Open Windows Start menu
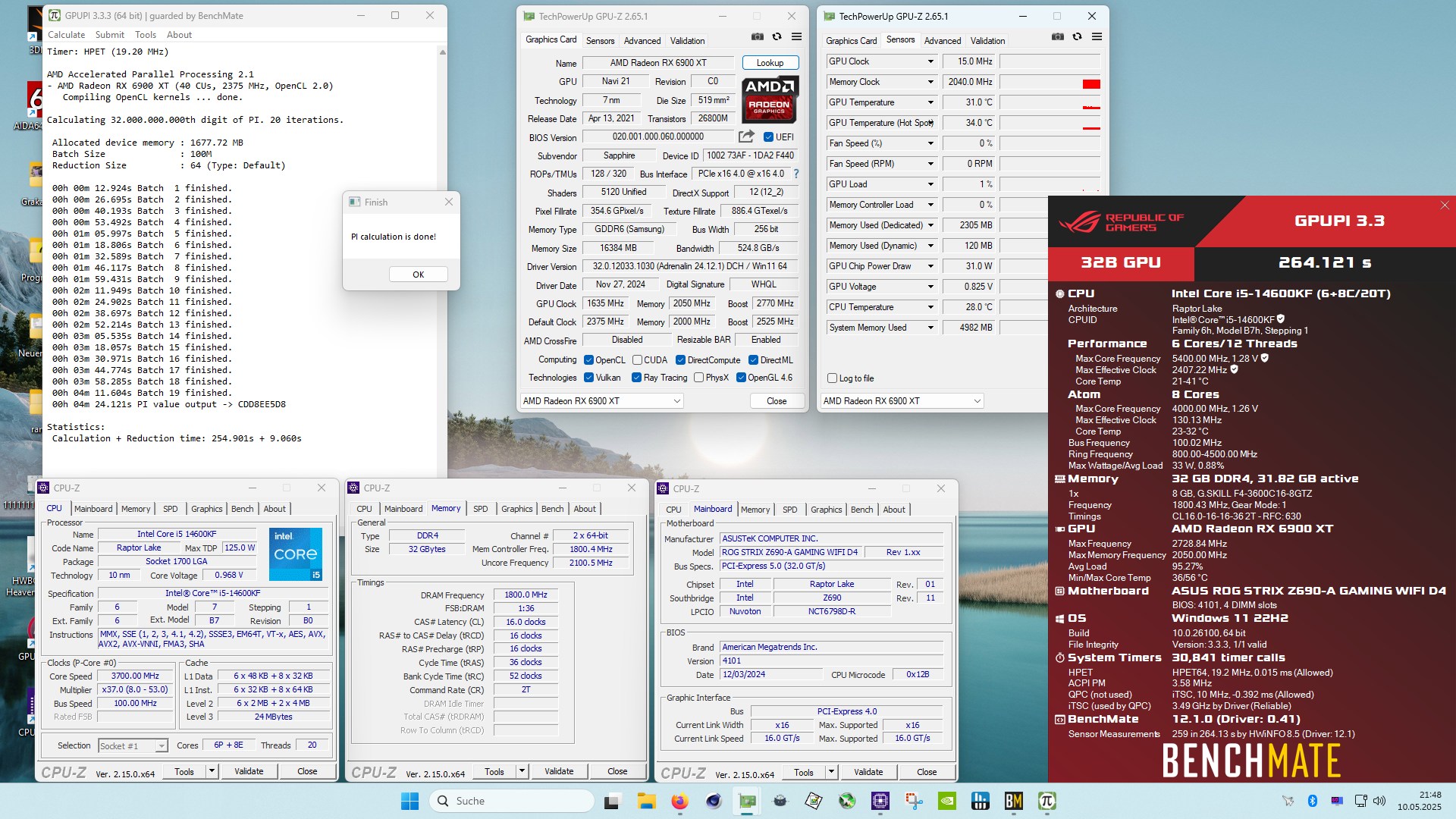 [409, 801]
